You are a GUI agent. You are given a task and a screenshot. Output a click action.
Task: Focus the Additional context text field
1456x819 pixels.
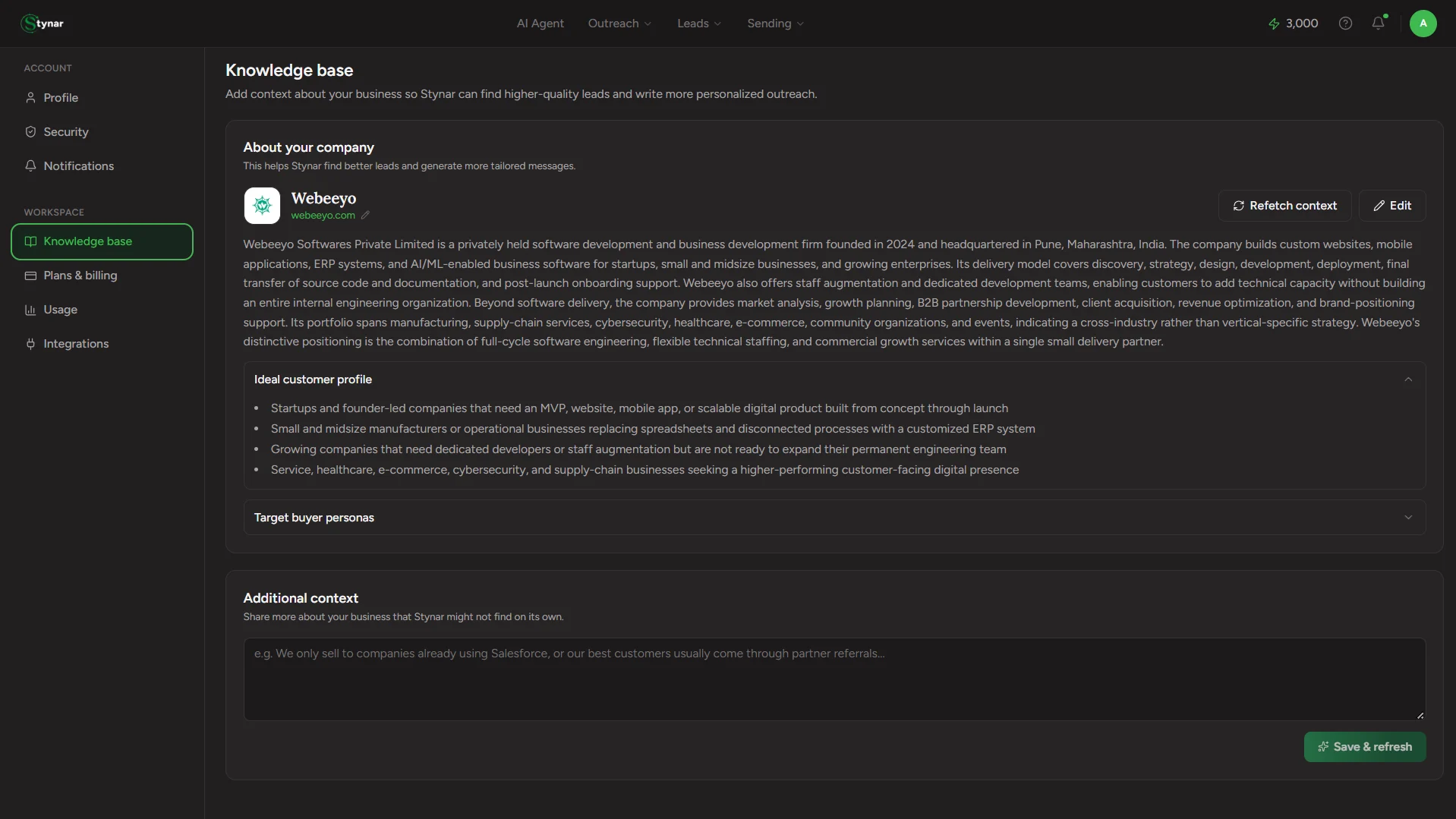[834, 679]
